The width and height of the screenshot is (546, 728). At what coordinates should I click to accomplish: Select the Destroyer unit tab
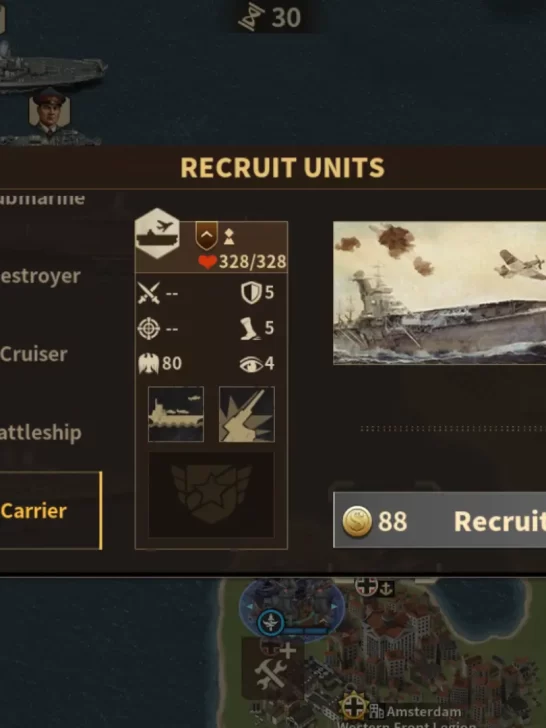click(x=40, y=276)
